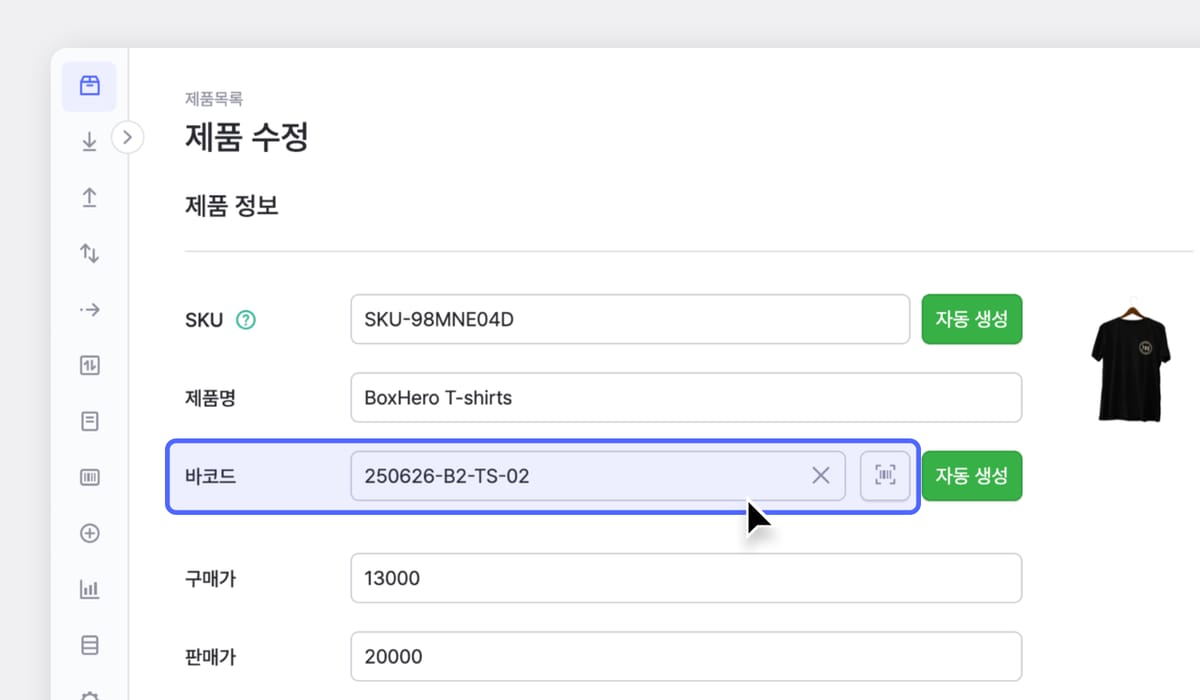Open the circled plus icon in sidebar

(89, 534)
